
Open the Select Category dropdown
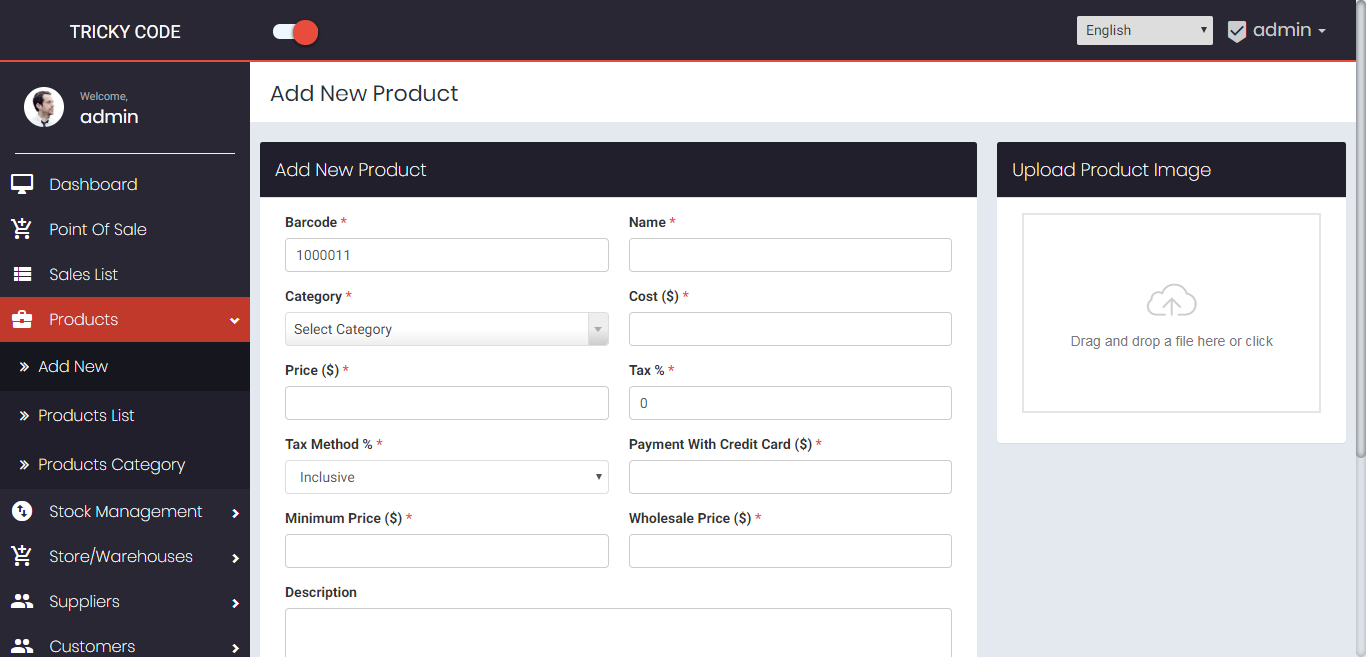click(446, 328)
